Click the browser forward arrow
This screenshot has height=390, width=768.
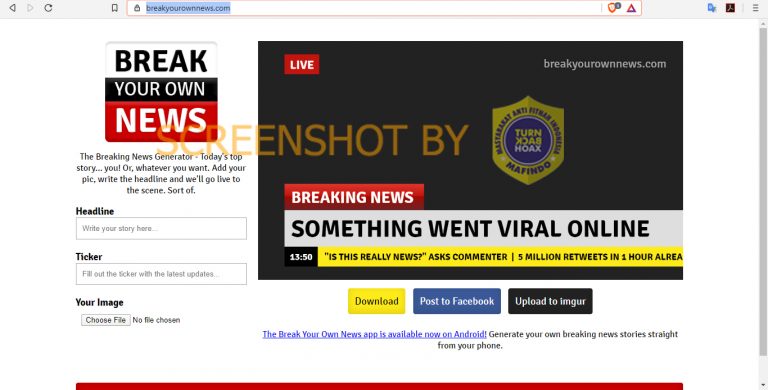30,8
